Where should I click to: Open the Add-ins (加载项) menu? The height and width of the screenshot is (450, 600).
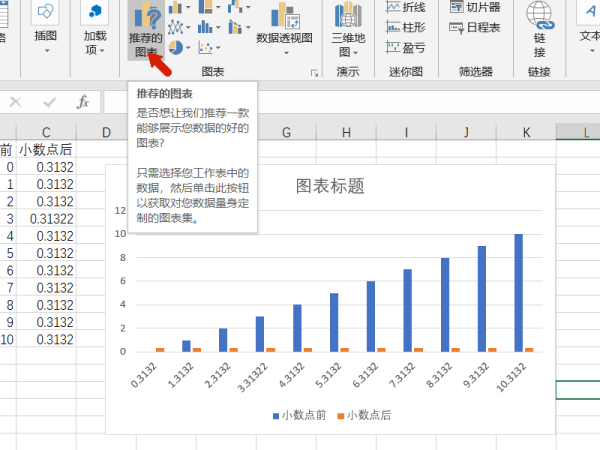click(x=95, y=29)
